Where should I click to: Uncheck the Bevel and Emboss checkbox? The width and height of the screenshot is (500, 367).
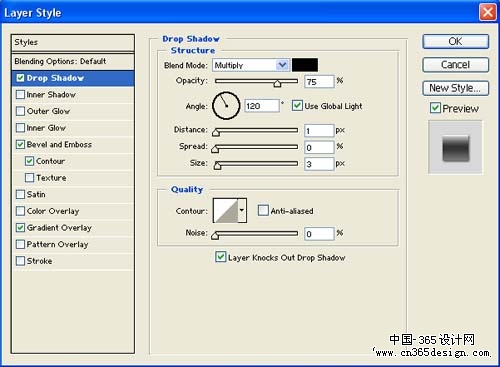coord(20,144)
